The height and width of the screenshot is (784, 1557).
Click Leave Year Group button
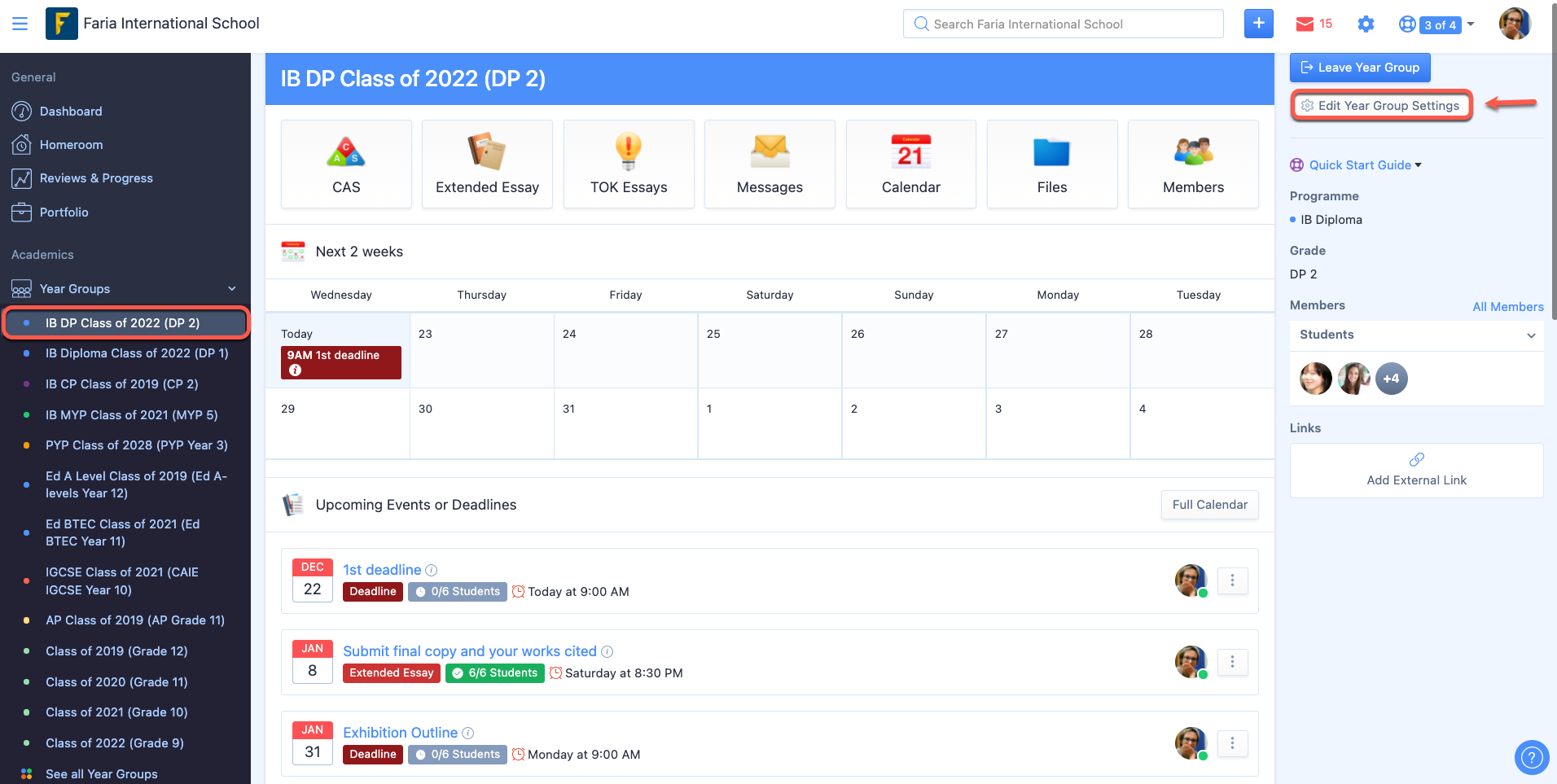click(1360, 68)
